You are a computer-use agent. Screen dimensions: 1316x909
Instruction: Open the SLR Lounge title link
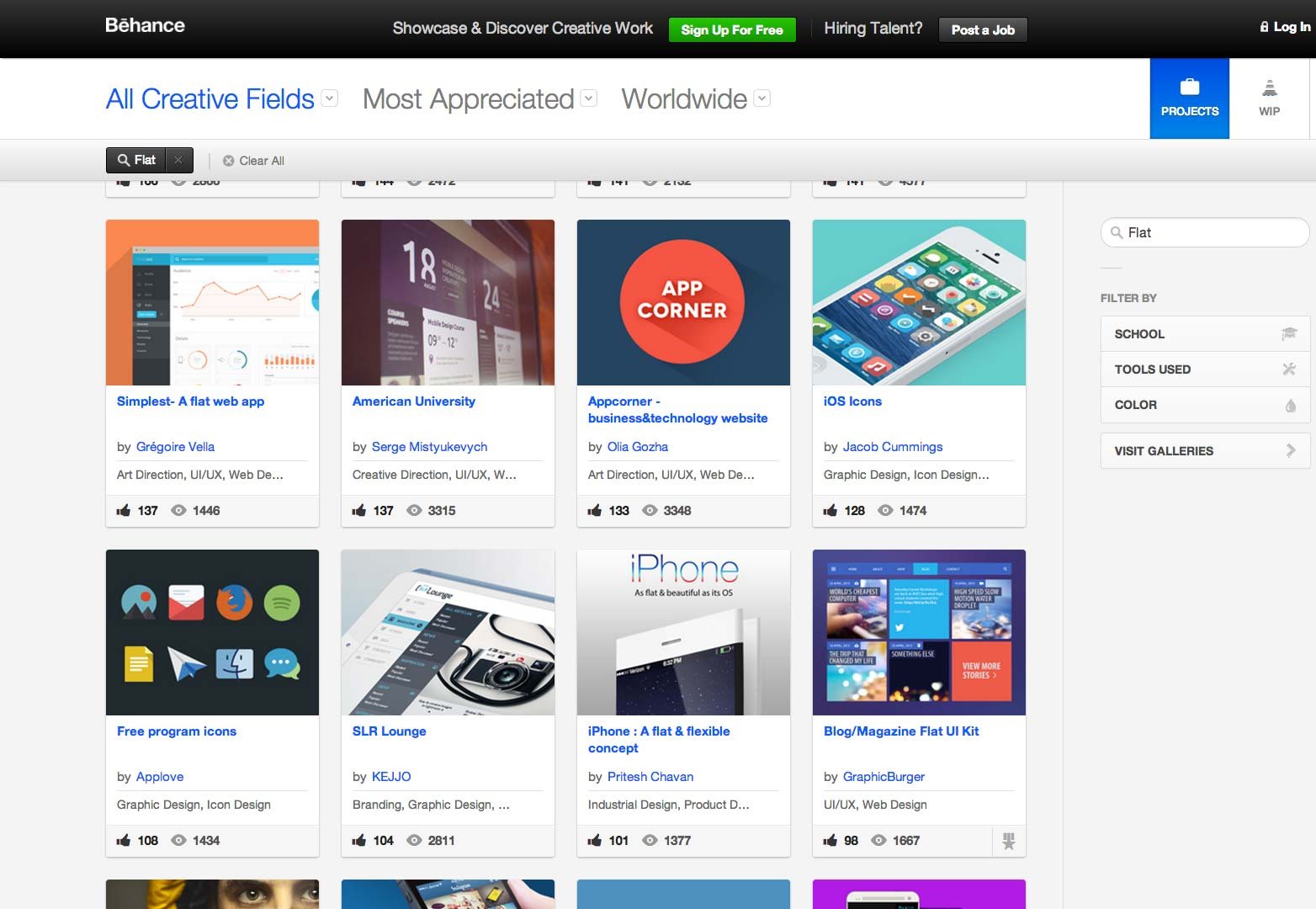click(x=389, y=731)
